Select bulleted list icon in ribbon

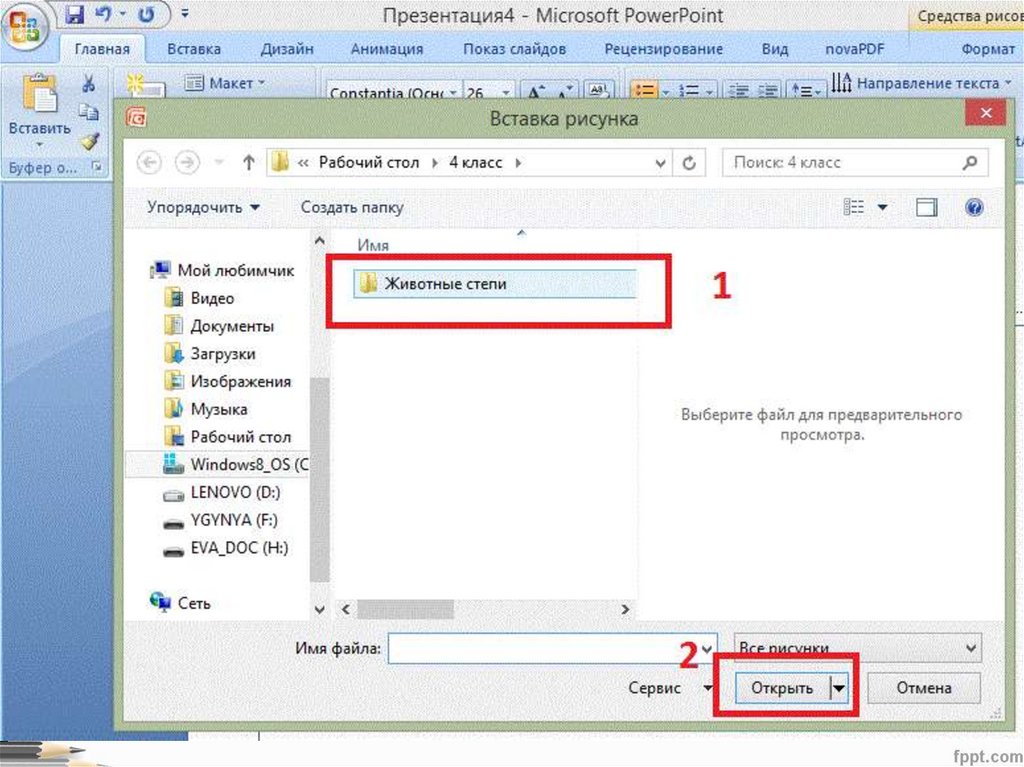645,91
